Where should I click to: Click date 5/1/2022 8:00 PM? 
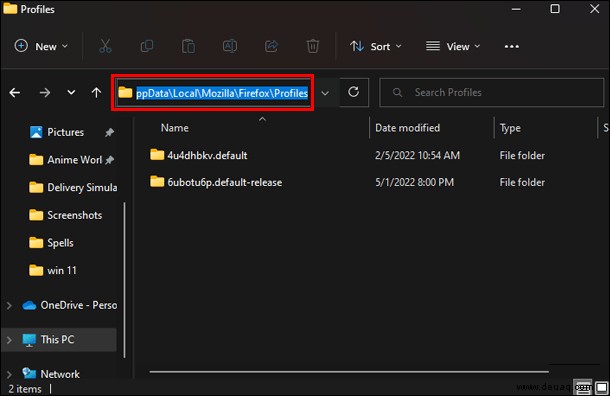[x=414, y=182]
